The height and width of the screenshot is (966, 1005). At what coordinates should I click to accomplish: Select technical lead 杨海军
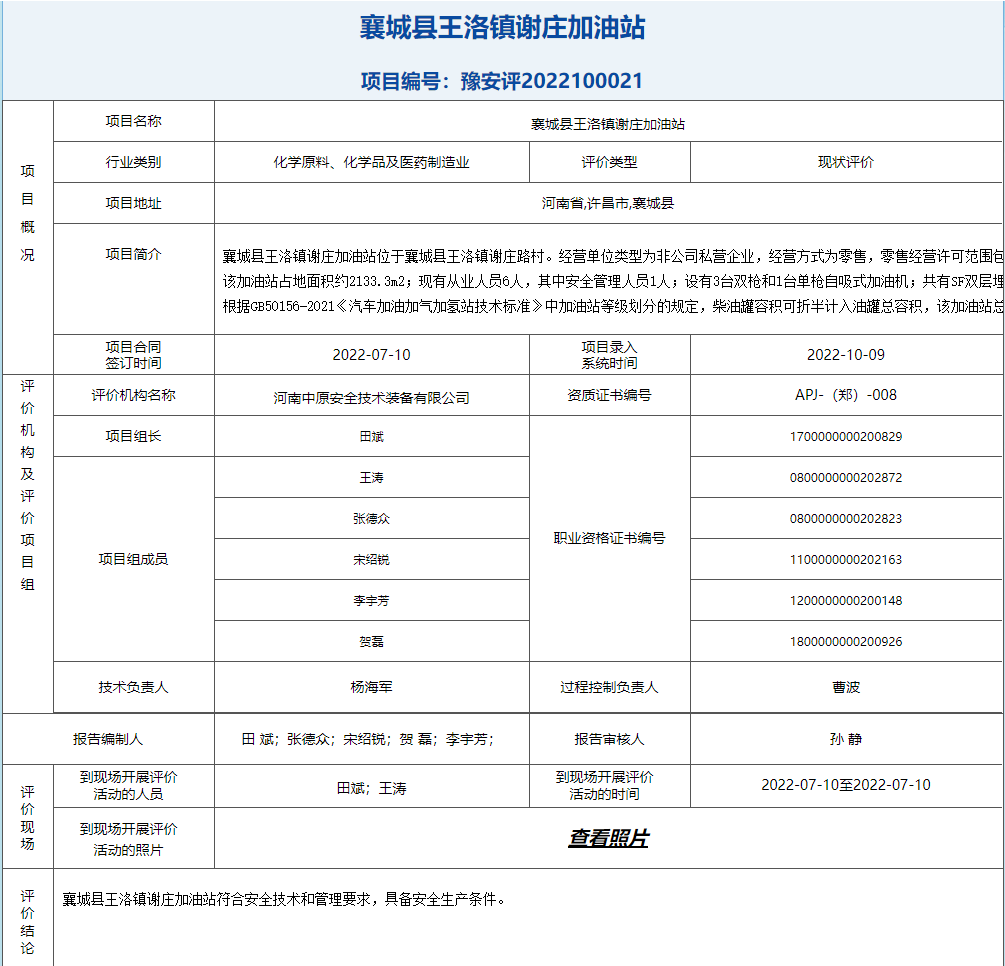click(372, 687)
